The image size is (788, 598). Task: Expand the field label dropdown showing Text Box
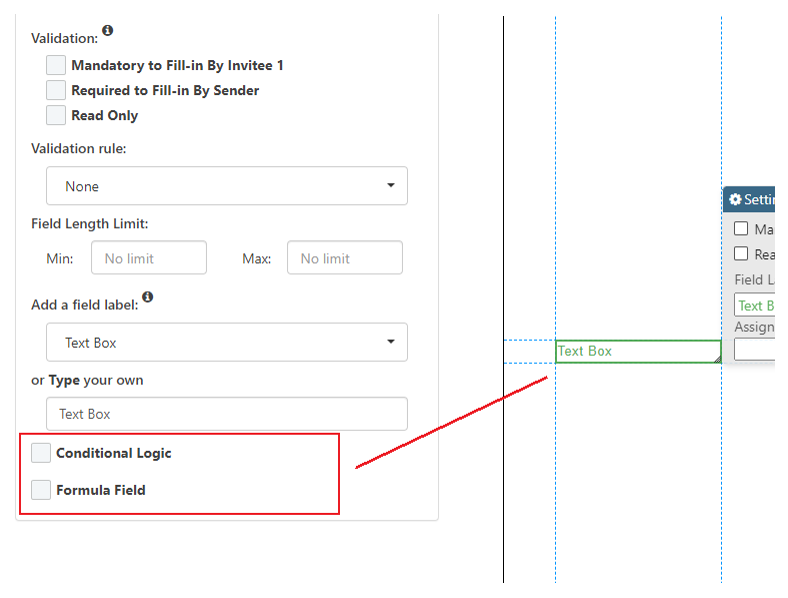(227, 342)
